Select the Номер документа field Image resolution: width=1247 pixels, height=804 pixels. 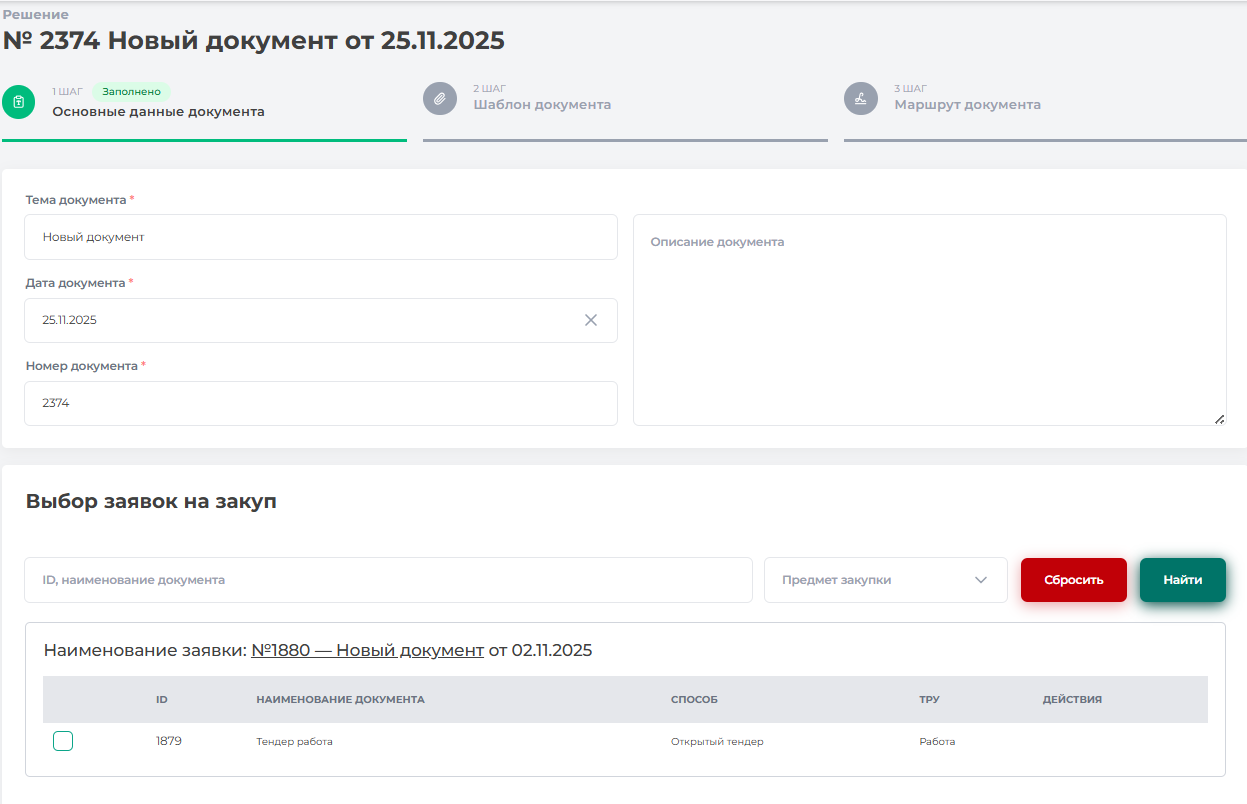click(x=320, y=403)
